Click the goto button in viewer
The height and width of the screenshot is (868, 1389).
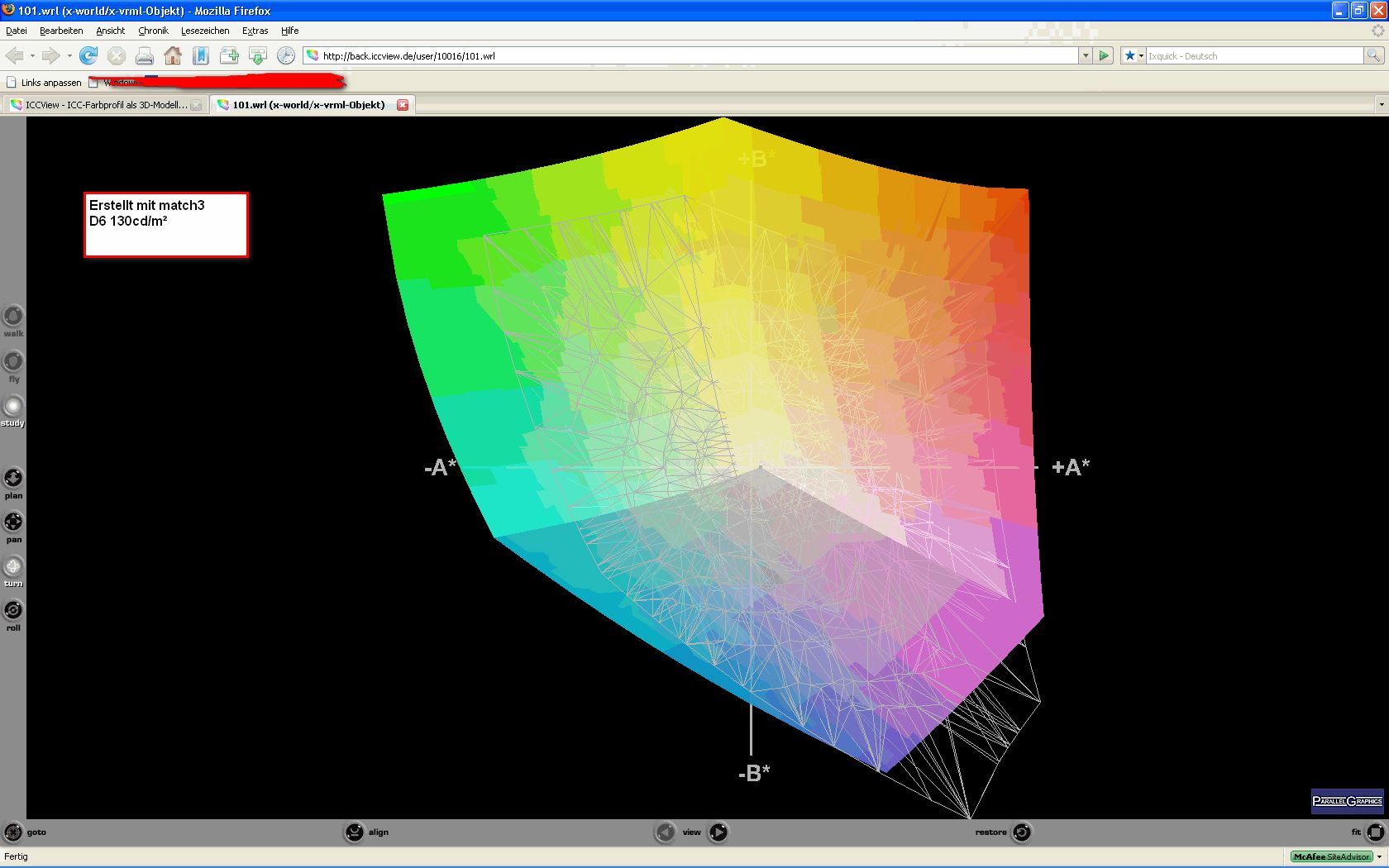point(14,832)
